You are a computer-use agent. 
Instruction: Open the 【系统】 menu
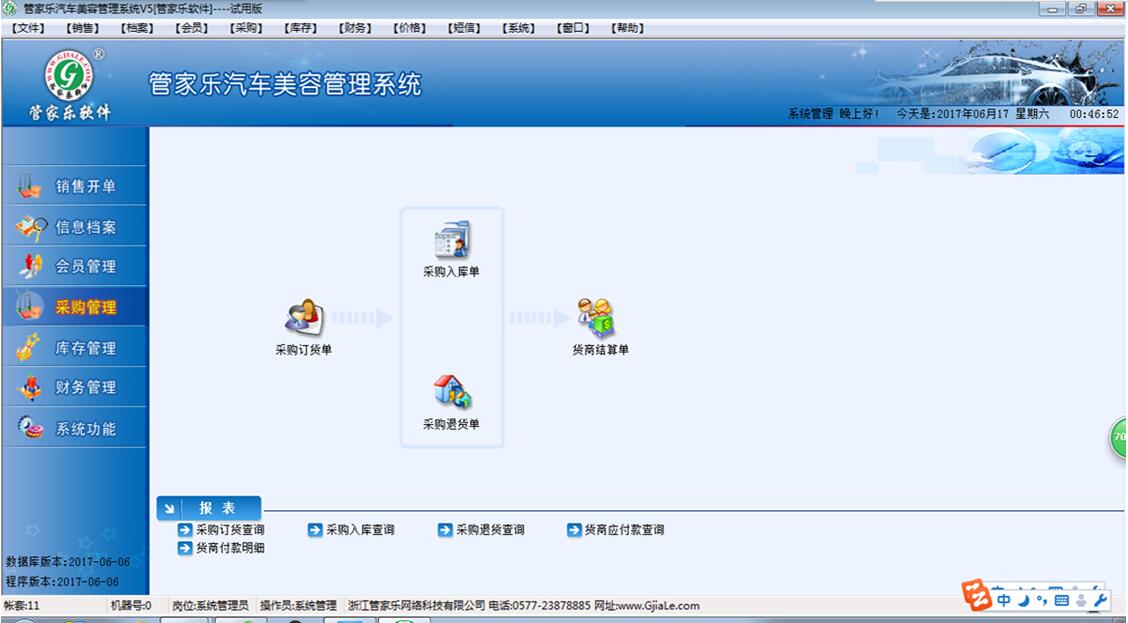click(x=517, y=27)
